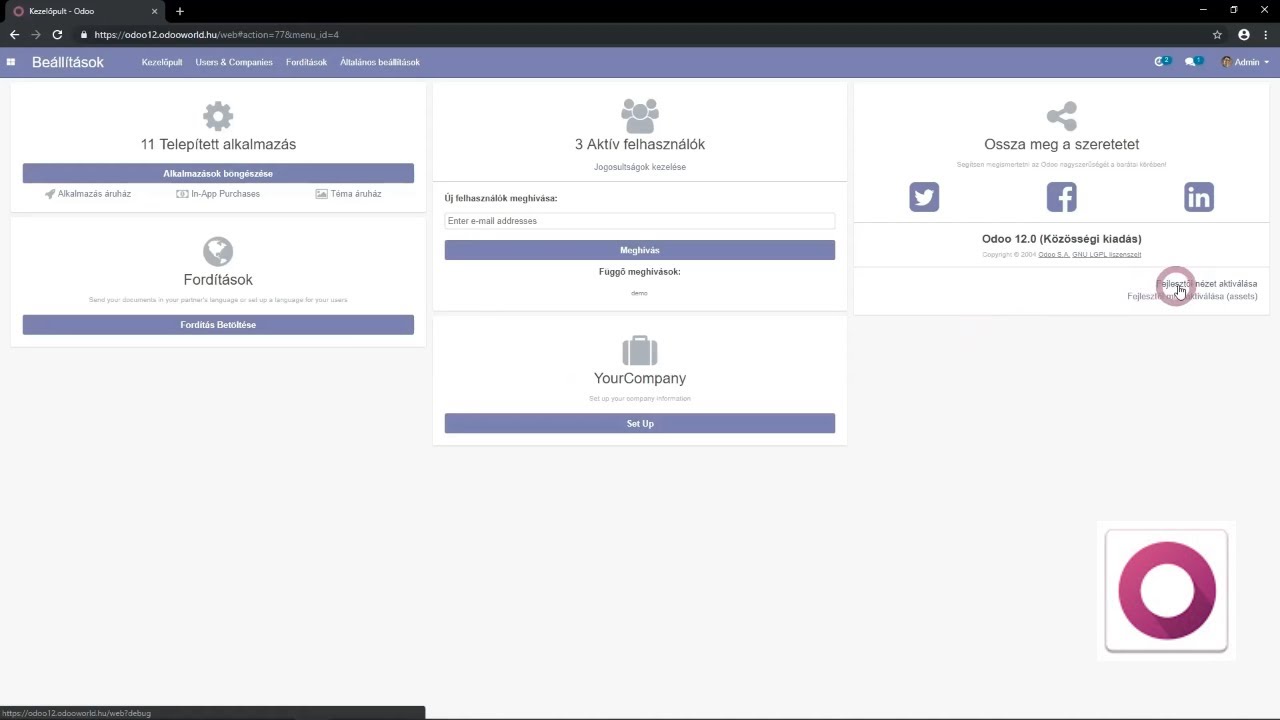
Task: Click the '3 Aktív felhasználók' heading
Action: (640, 144)
